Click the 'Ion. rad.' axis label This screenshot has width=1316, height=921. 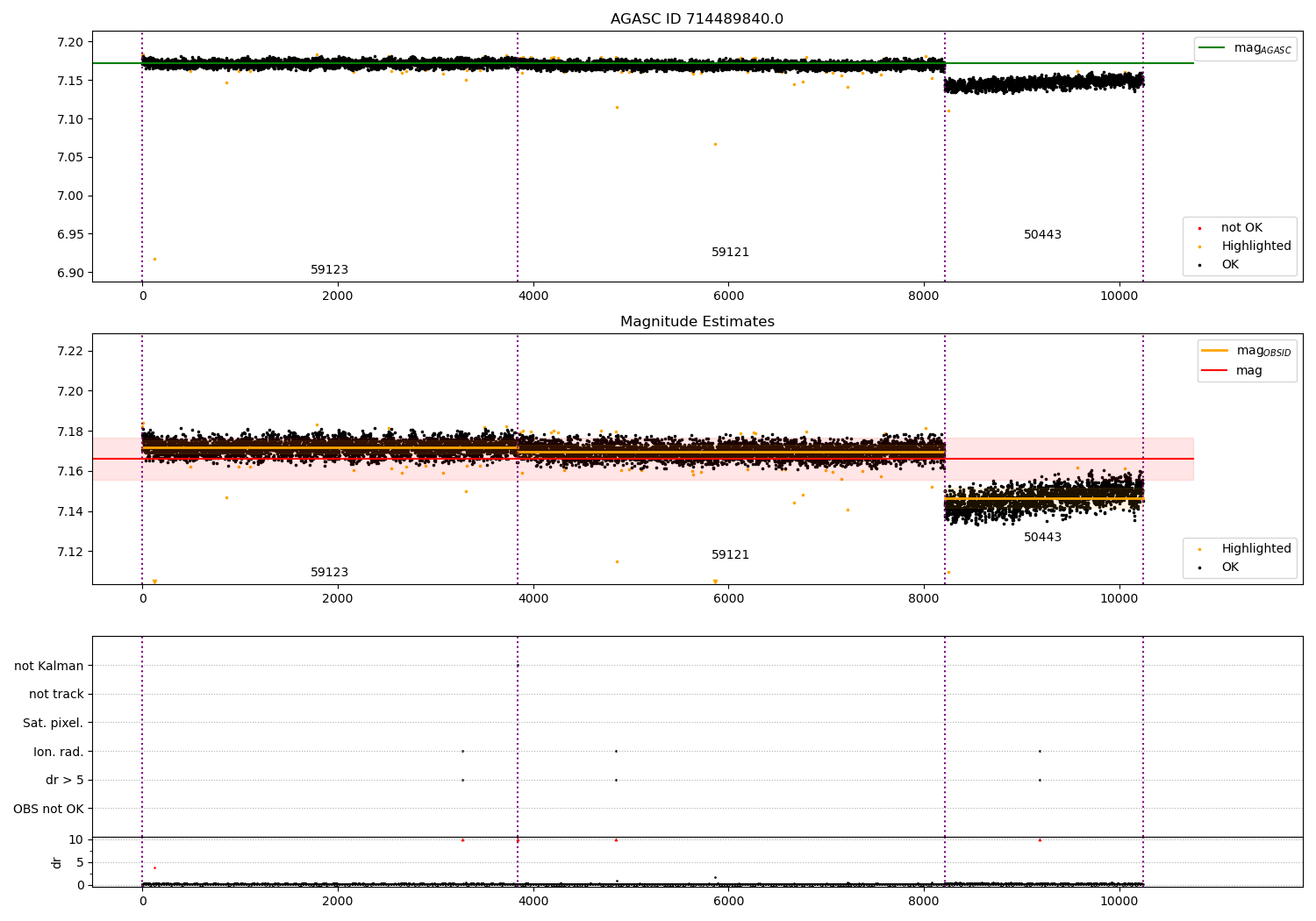point(59,752)
